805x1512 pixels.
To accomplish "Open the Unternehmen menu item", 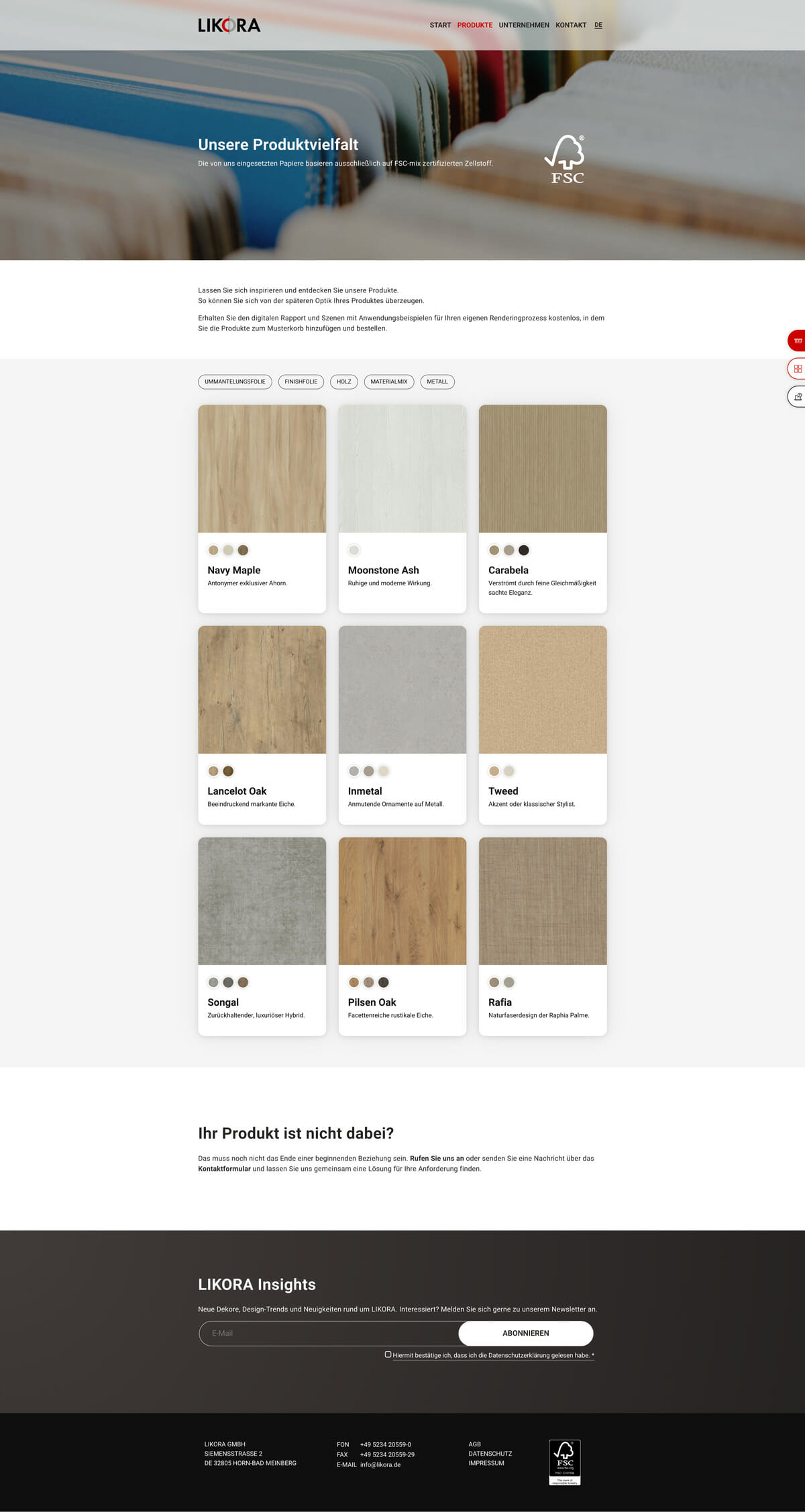I will (523, 25).
